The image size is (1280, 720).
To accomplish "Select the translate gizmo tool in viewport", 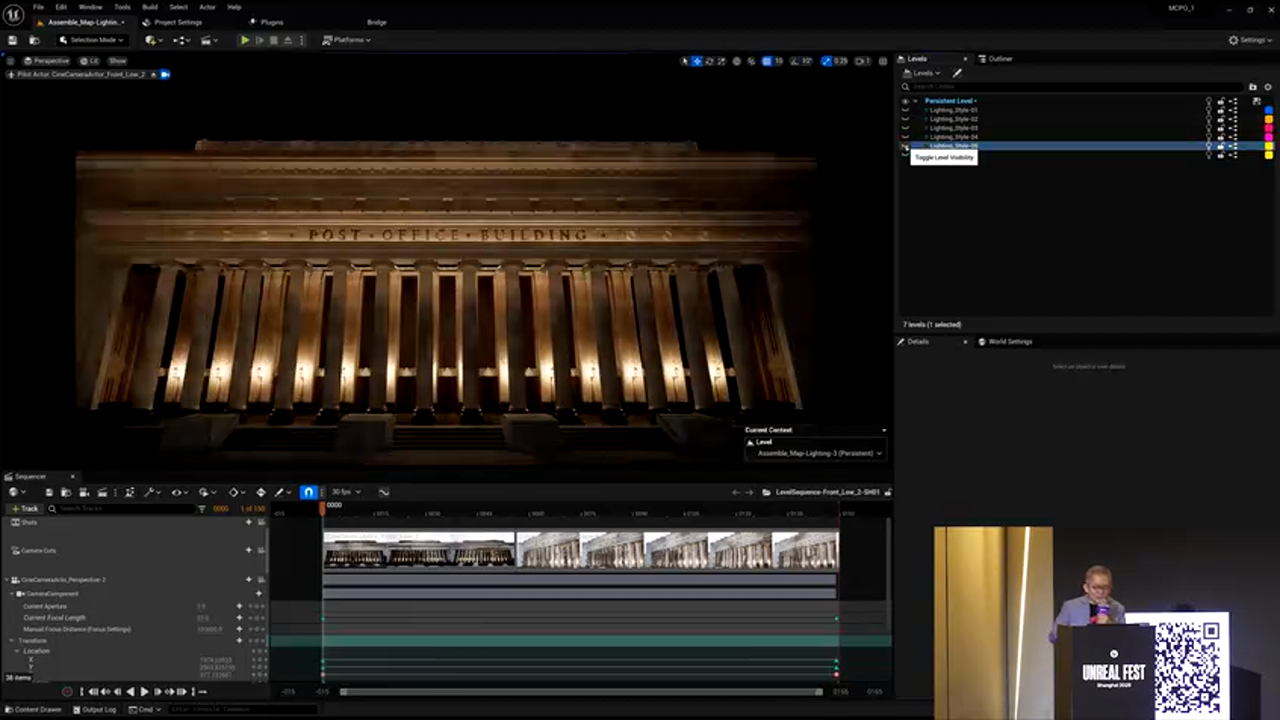I will [x=697, y=61].
